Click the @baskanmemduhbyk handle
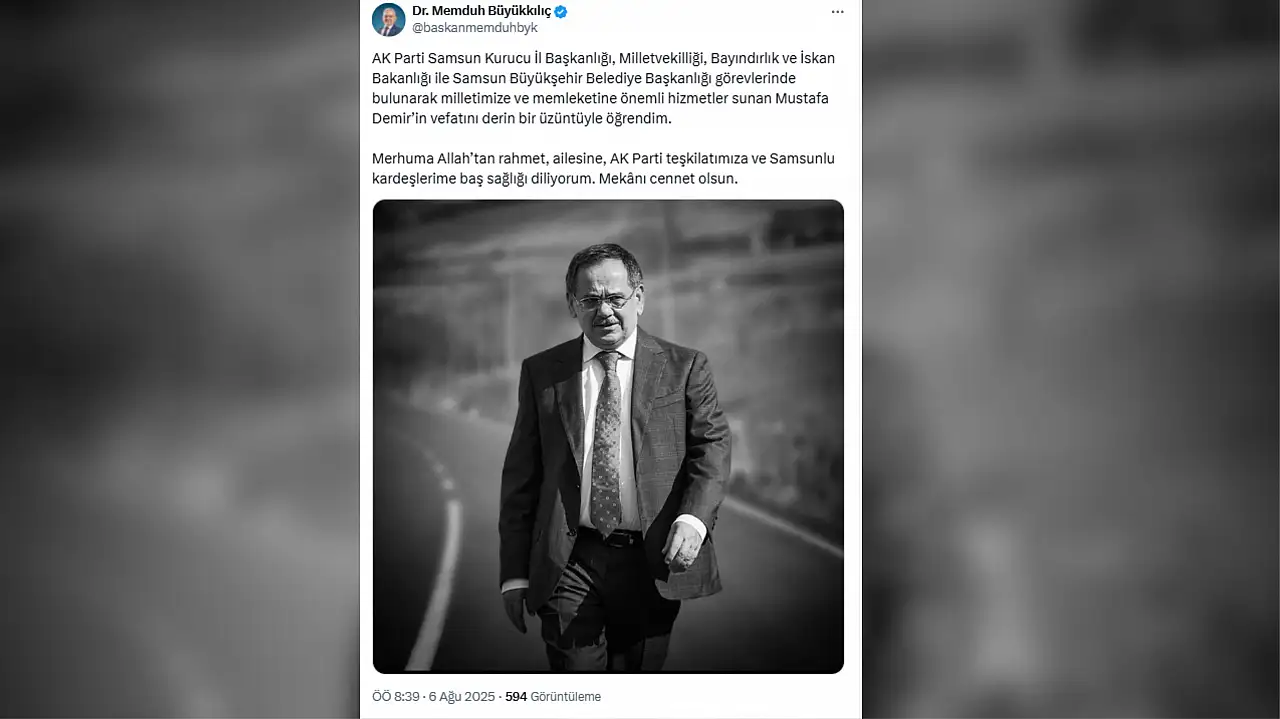The width and height of the screenshot is (1280, 719). [x=475, y=28]
